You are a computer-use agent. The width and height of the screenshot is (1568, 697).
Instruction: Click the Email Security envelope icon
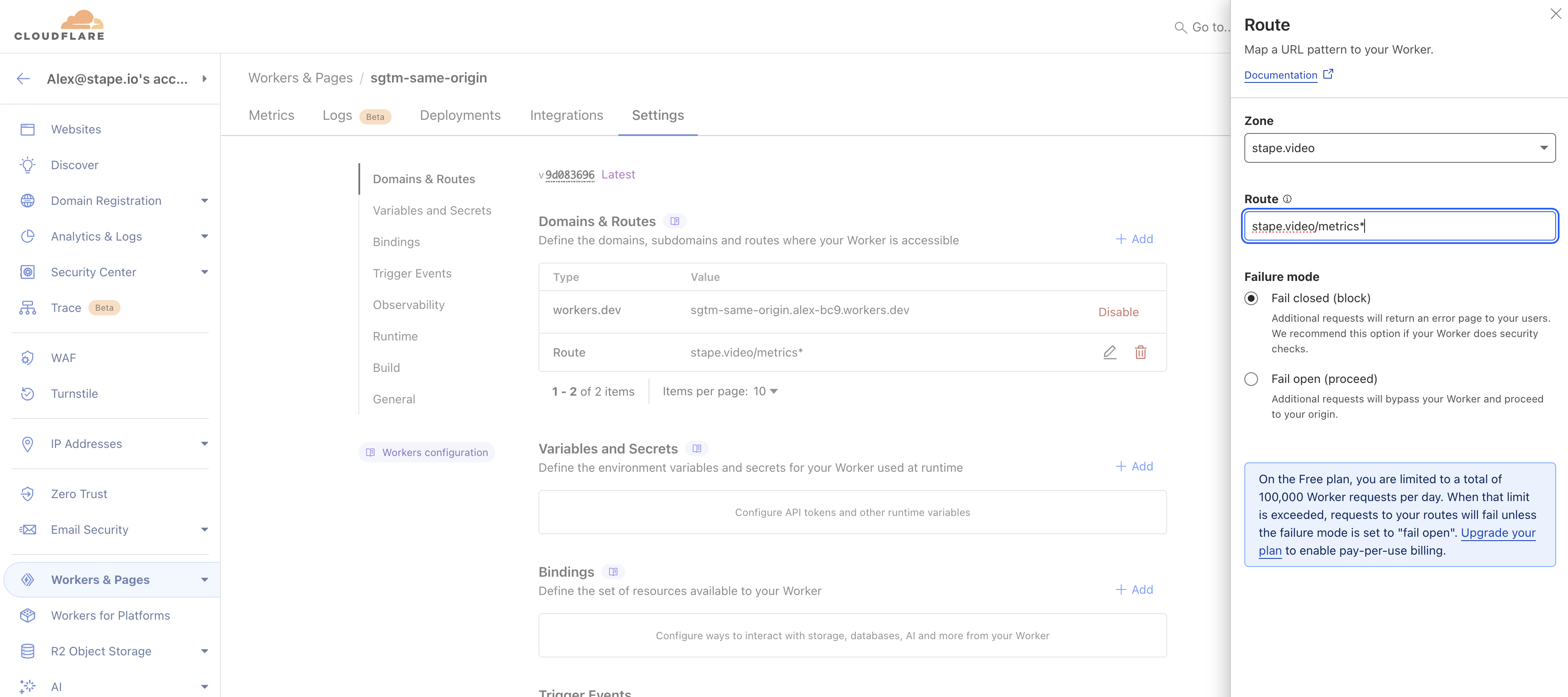point(27,530)
